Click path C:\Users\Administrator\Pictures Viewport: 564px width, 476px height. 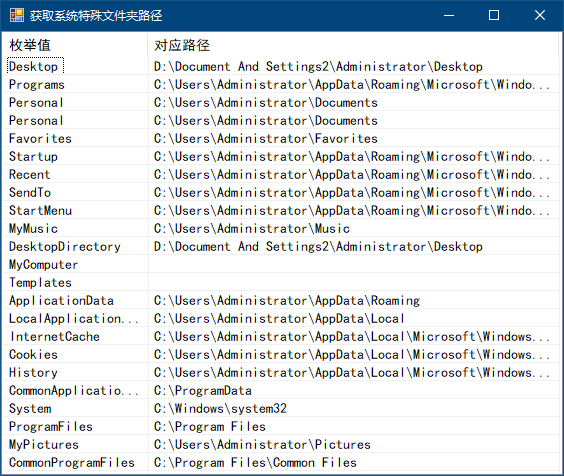(262, 444)
